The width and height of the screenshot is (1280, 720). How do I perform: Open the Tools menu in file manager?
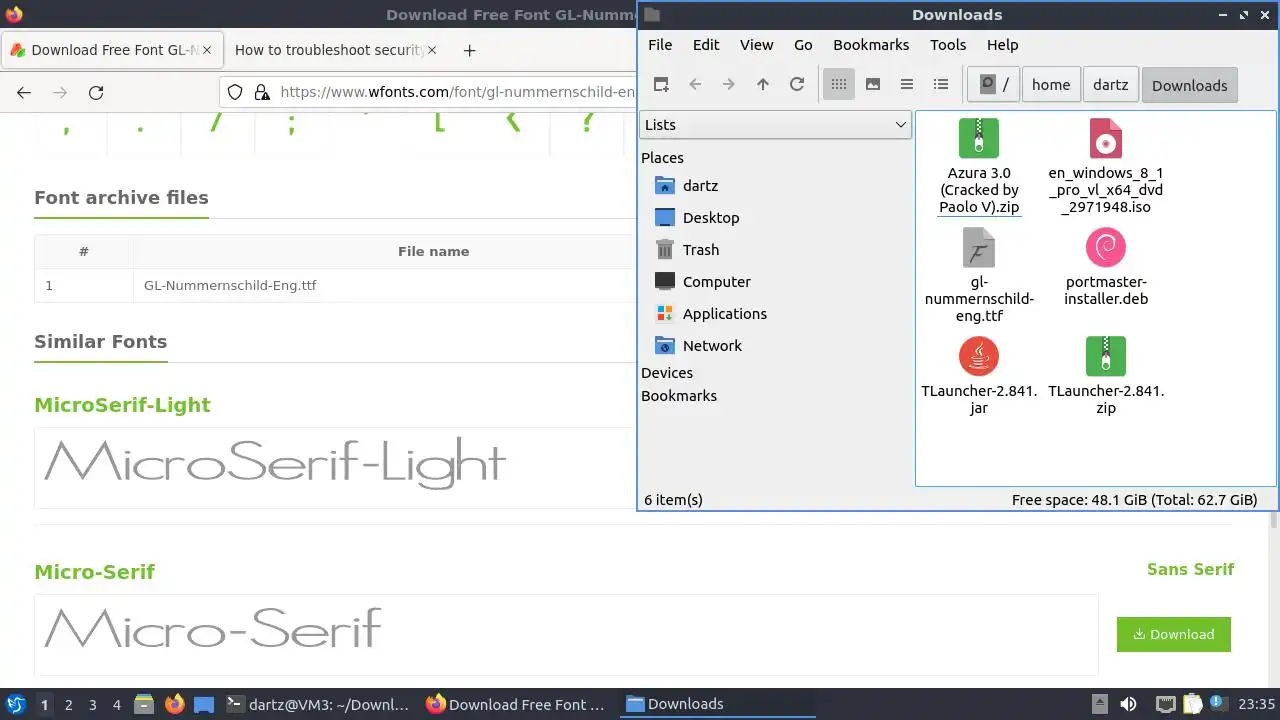pyautogui.click(x=948, y=45)
